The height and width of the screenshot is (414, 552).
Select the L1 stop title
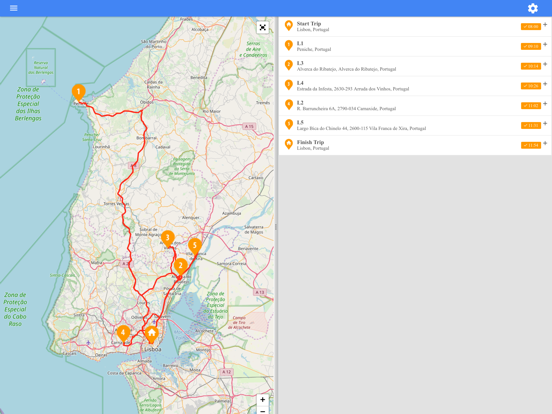300,43
